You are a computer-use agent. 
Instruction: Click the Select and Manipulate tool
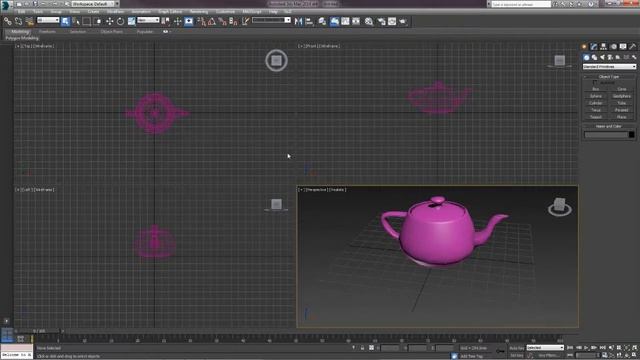177,21
